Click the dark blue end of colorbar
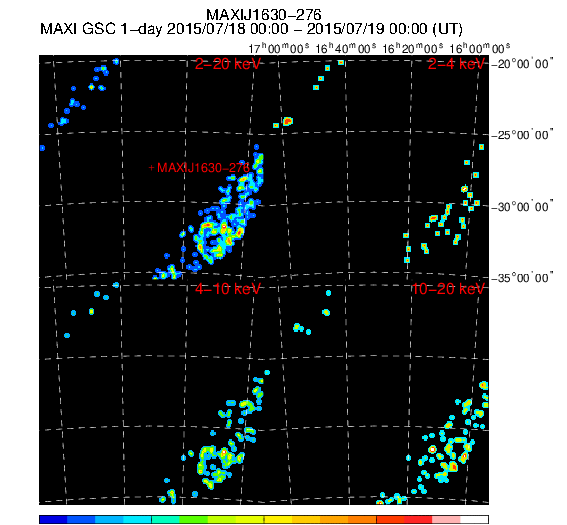The height and width of the screenshot is (525, 567). click(x=53, y=520)
